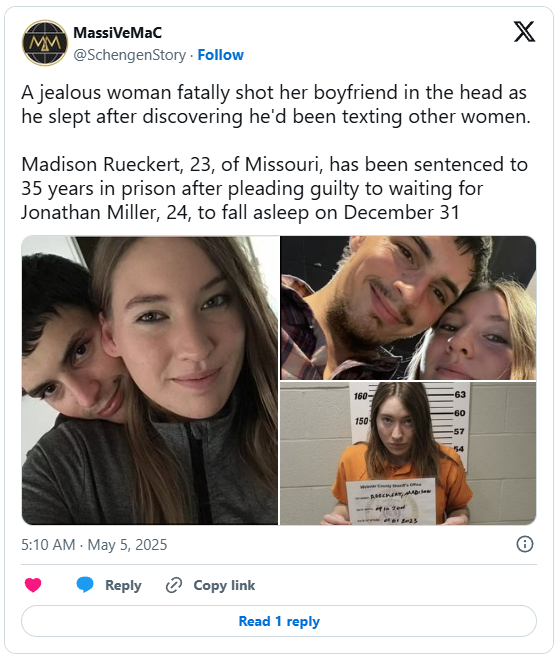Open the MassiVeMaC profile avatar

[45, 43]
